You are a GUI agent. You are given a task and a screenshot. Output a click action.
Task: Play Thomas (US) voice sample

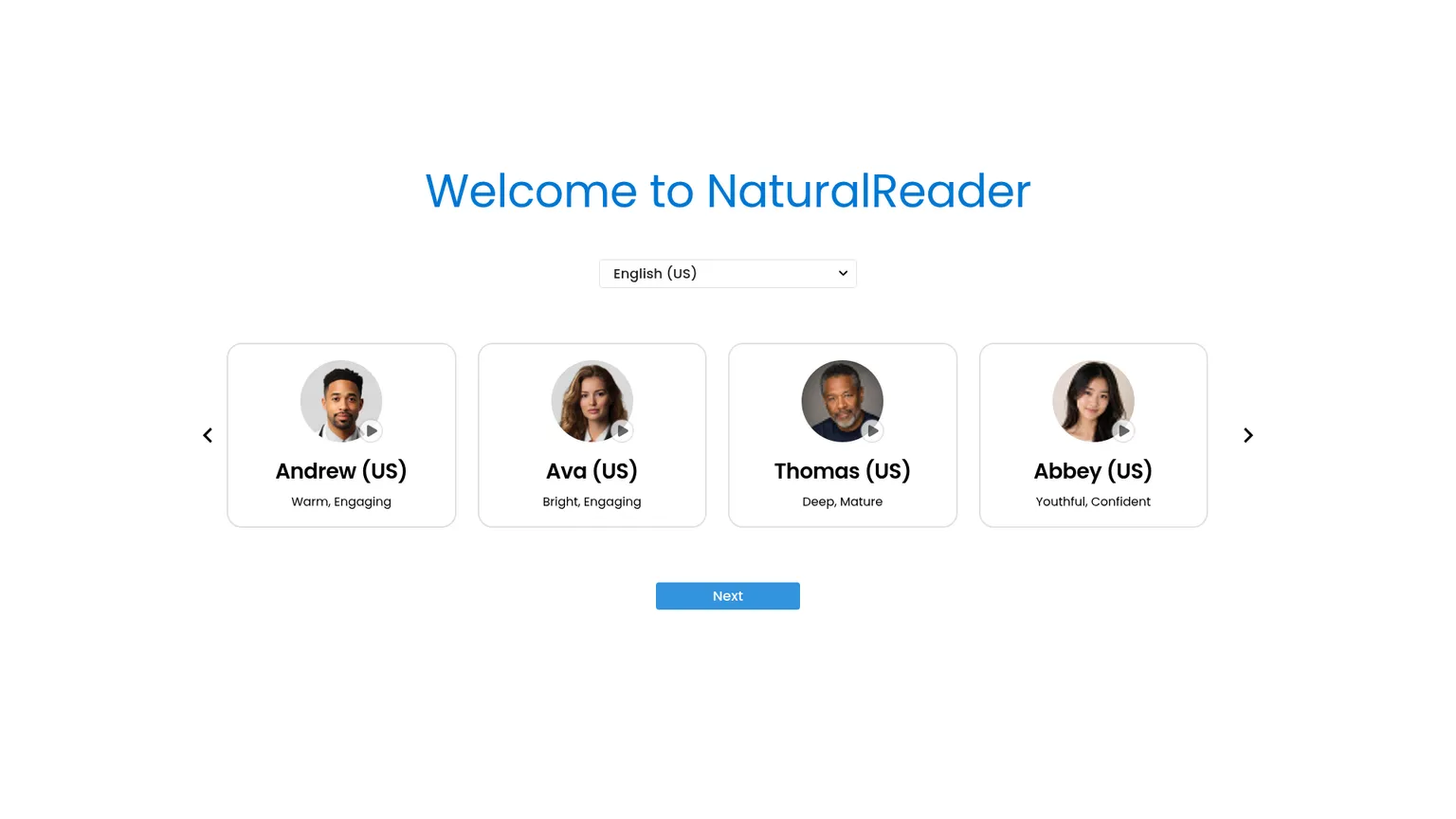(873, 430)
